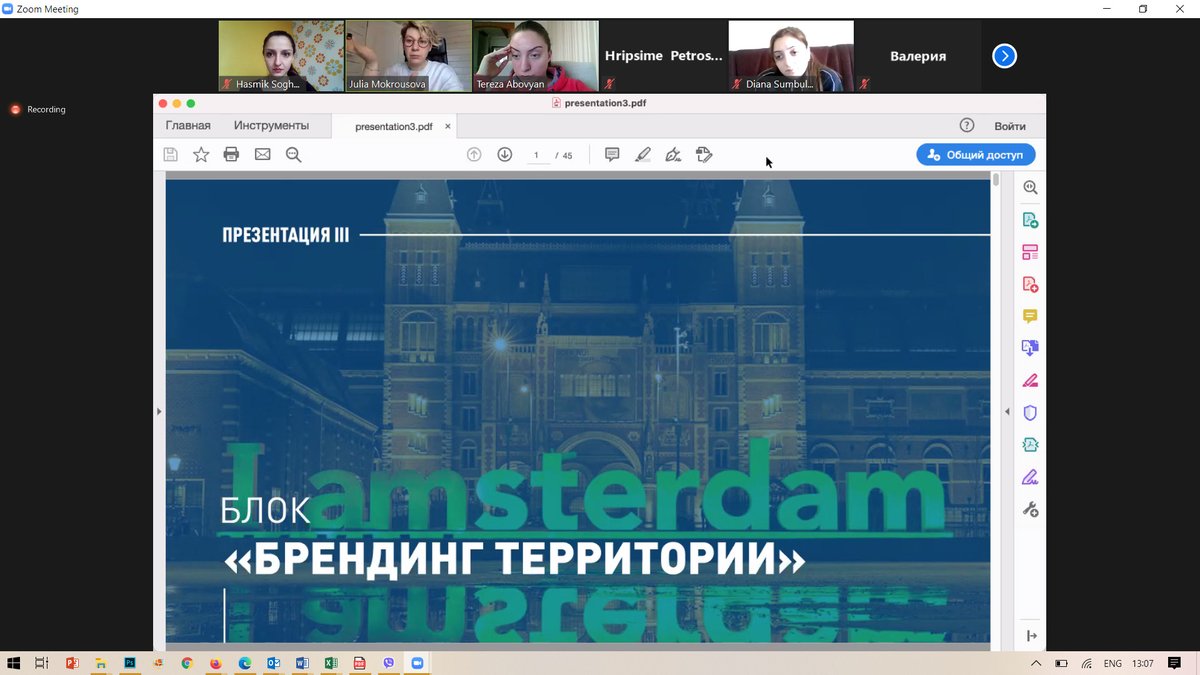Open the find text magnifier in toolbar

tap(293, 154)
